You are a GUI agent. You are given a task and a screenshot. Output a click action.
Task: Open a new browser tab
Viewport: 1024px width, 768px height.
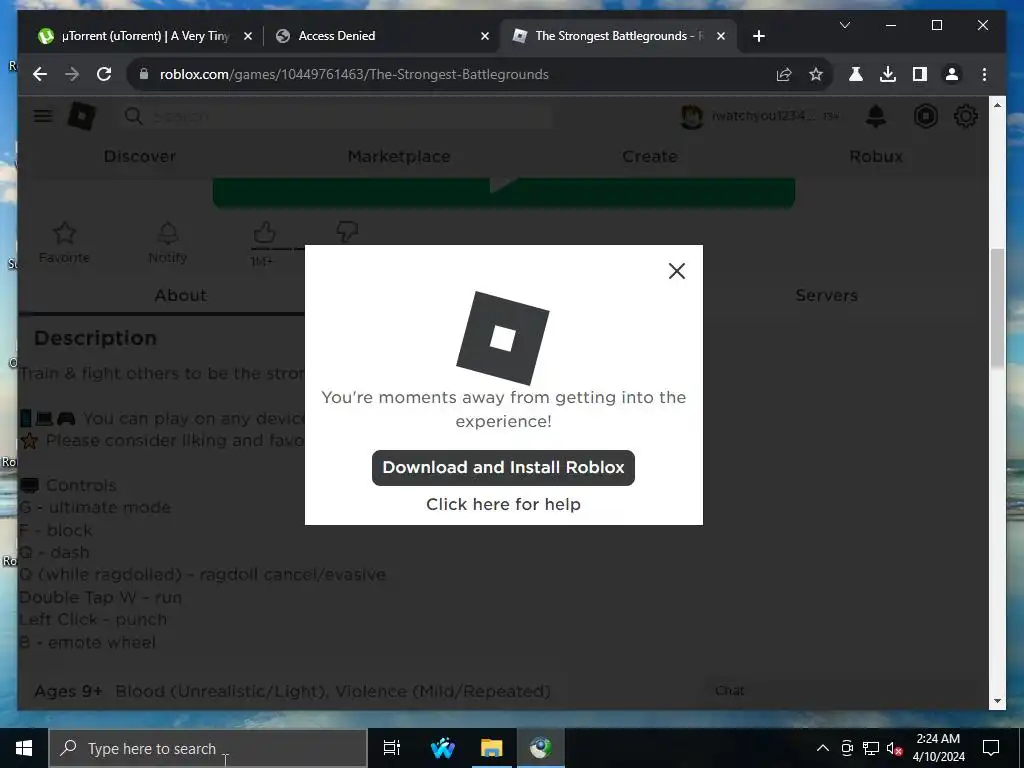tap(758, 37)
